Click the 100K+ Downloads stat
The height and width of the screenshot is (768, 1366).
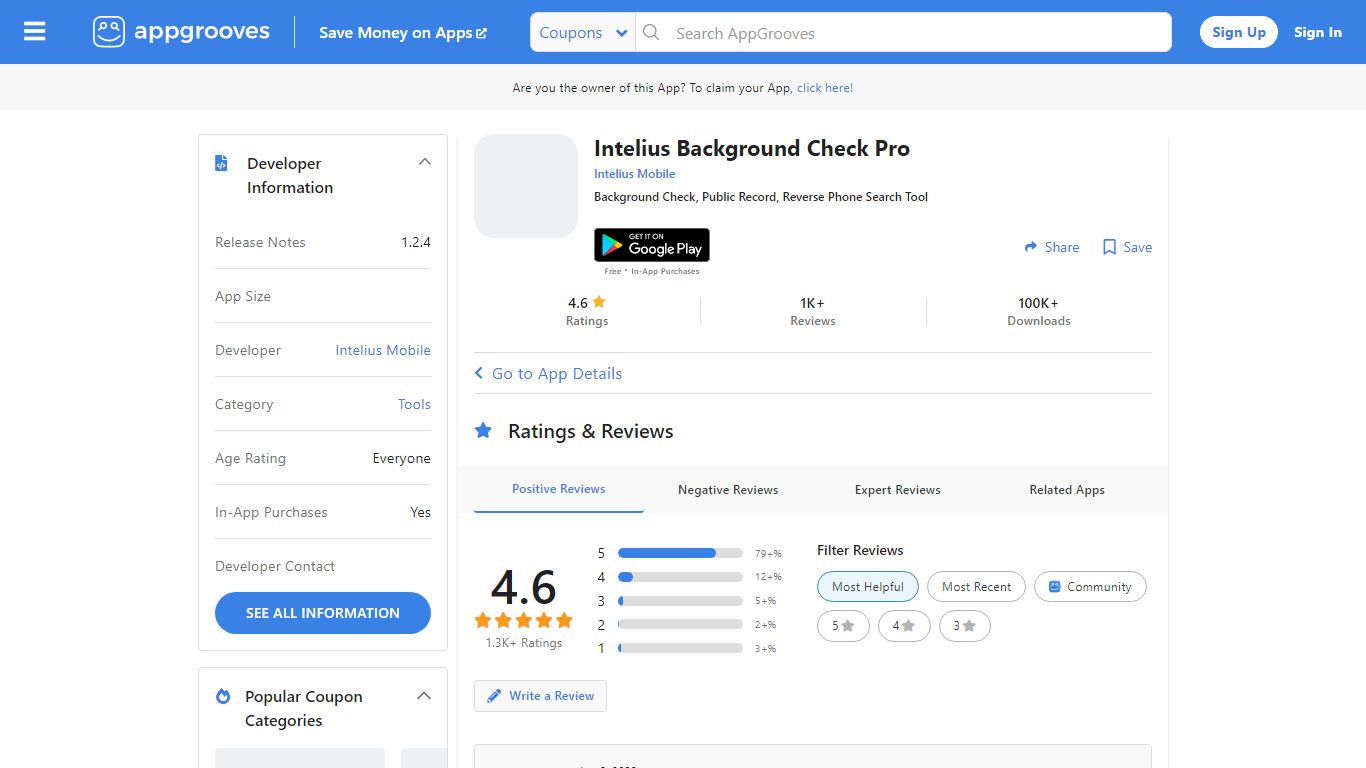click(1039, 311)
